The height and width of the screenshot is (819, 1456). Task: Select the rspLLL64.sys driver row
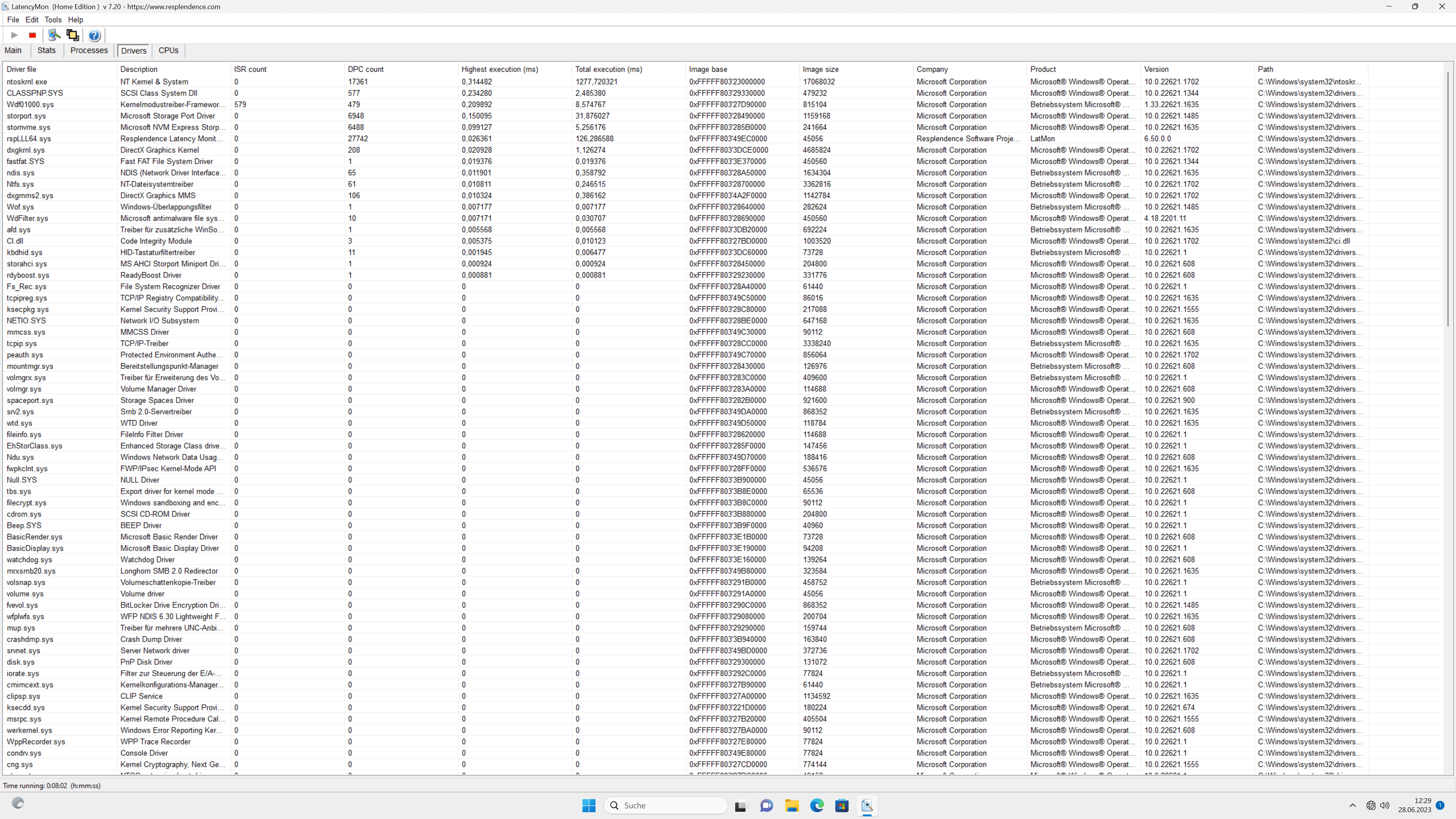(x=29, y=138)
